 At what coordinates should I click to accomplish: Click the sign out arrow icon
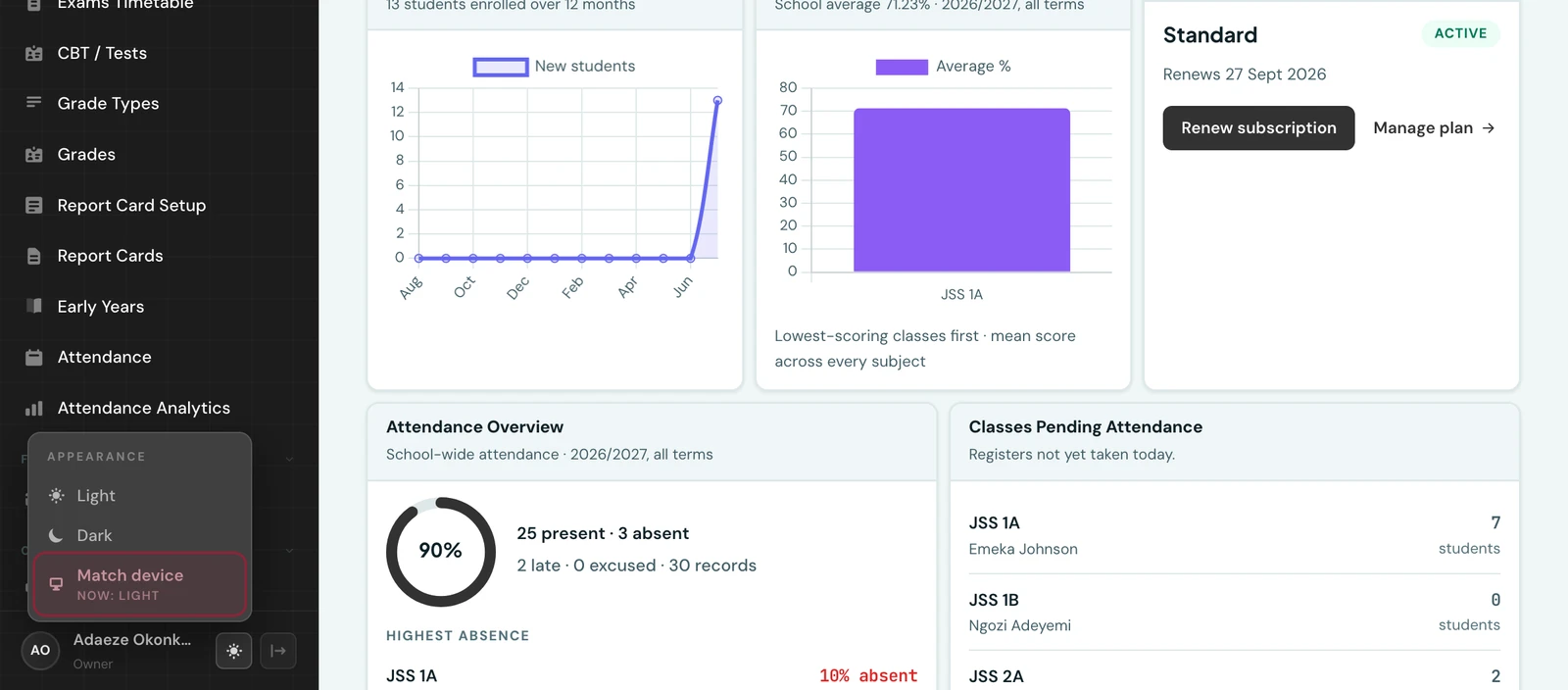click(278, 651)
